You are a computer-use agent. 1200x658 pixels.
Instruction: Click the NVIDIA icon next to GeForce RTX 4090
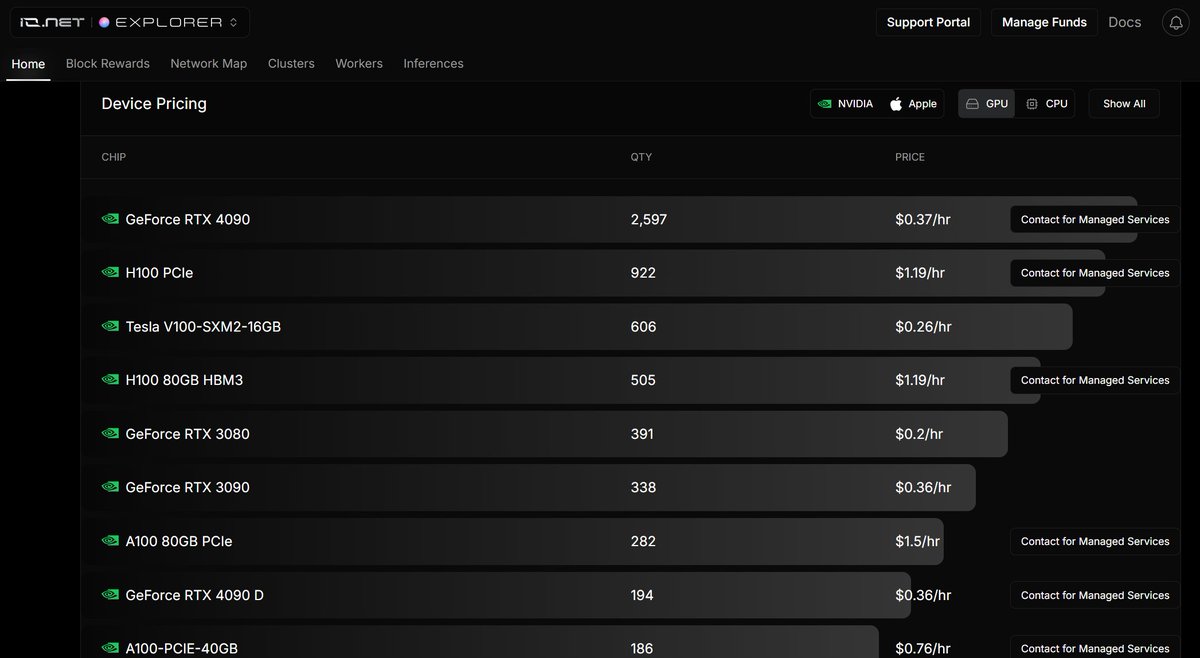[x=110, y=219]
